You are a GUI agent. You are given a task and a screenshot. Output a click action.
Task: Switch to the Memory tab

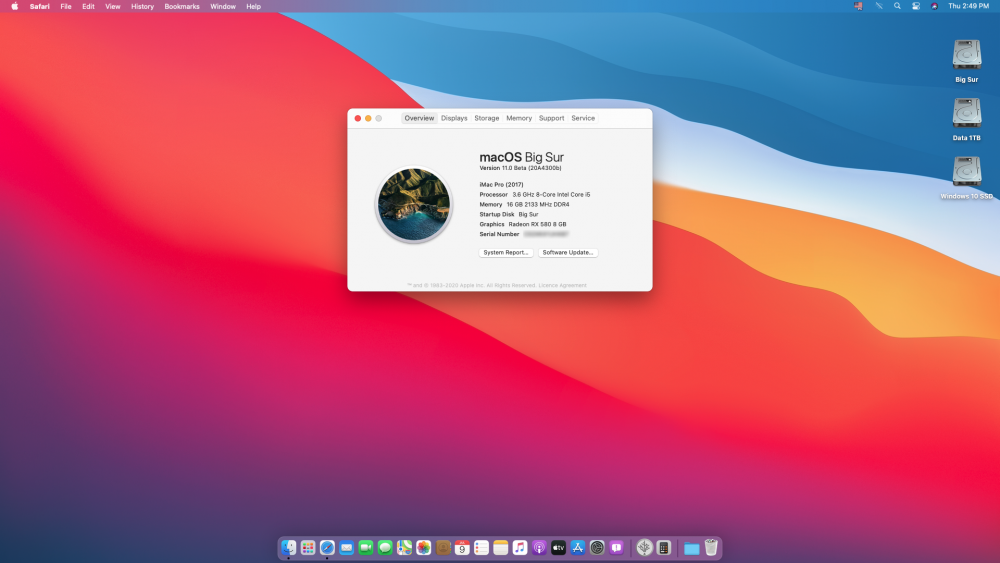[x=519, y=118]
